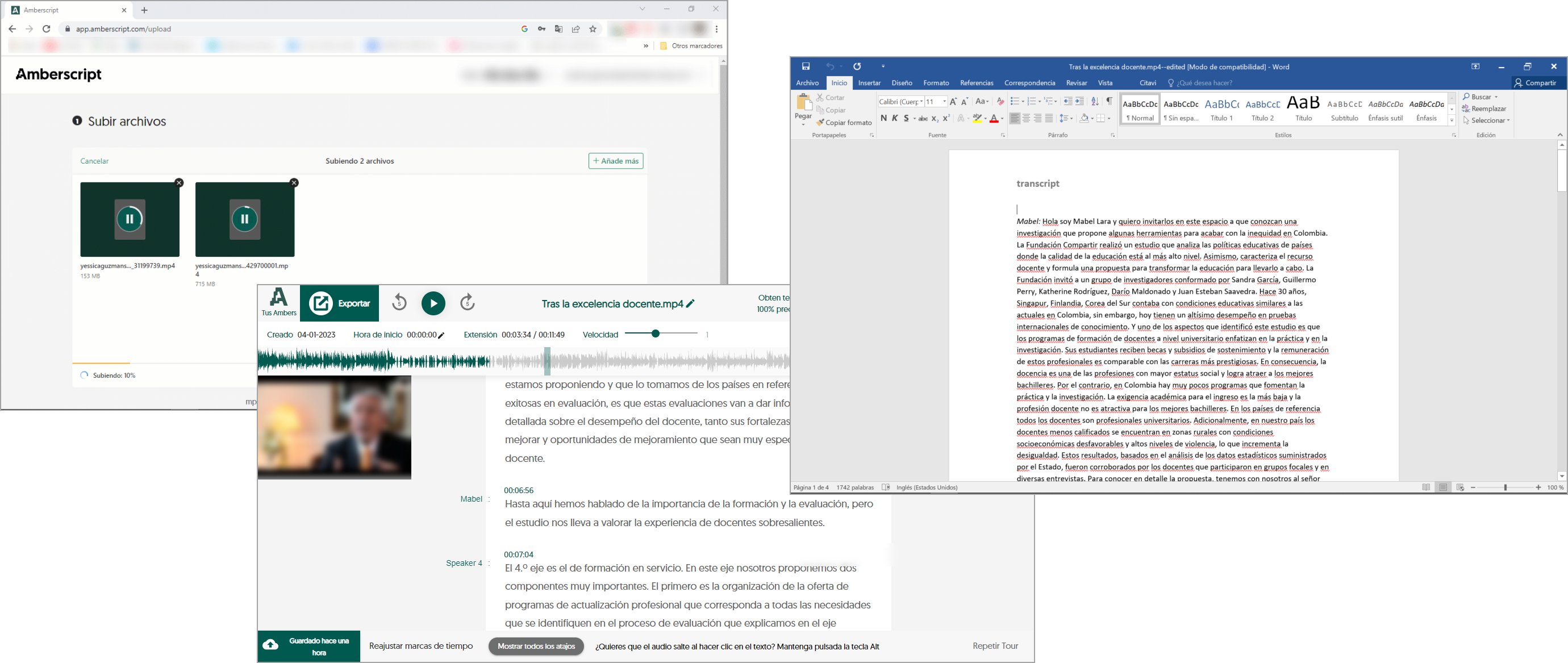
Task: Click Cancelar on the upload page
Action: (x=94, y=161)
